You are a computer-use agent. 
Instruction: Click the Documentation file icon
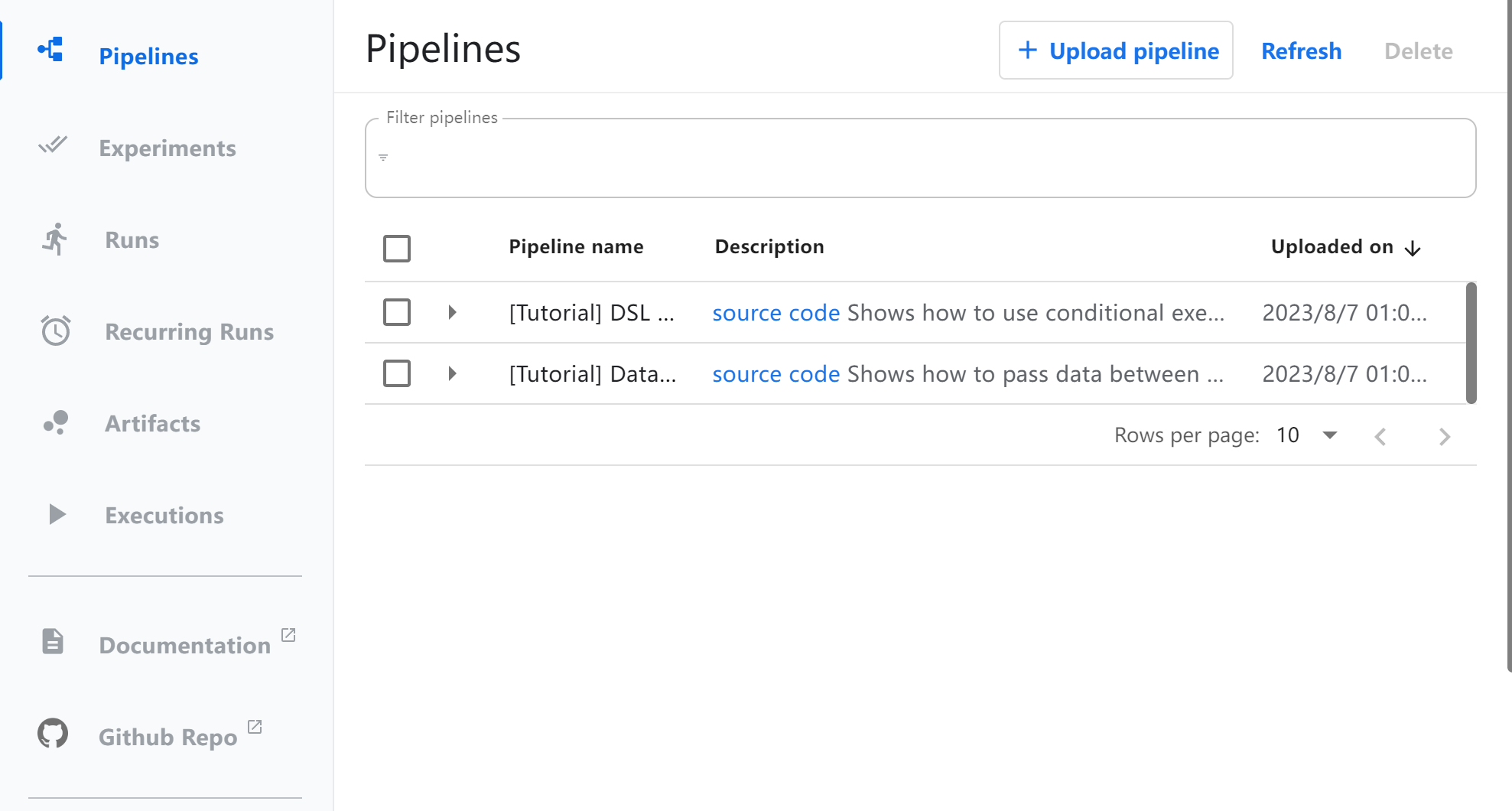pyautogui.click(x=53, y=641)
